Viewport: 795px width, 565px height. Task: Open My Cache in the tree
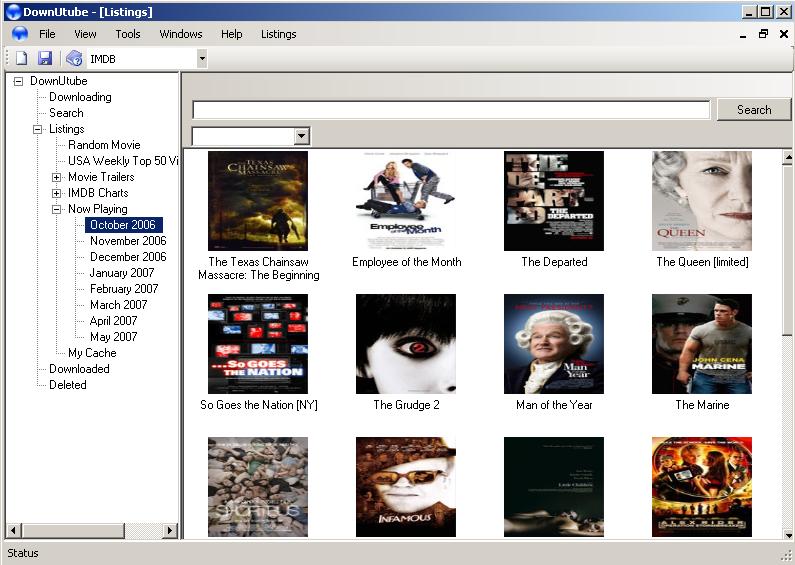[x=92, y=353]
